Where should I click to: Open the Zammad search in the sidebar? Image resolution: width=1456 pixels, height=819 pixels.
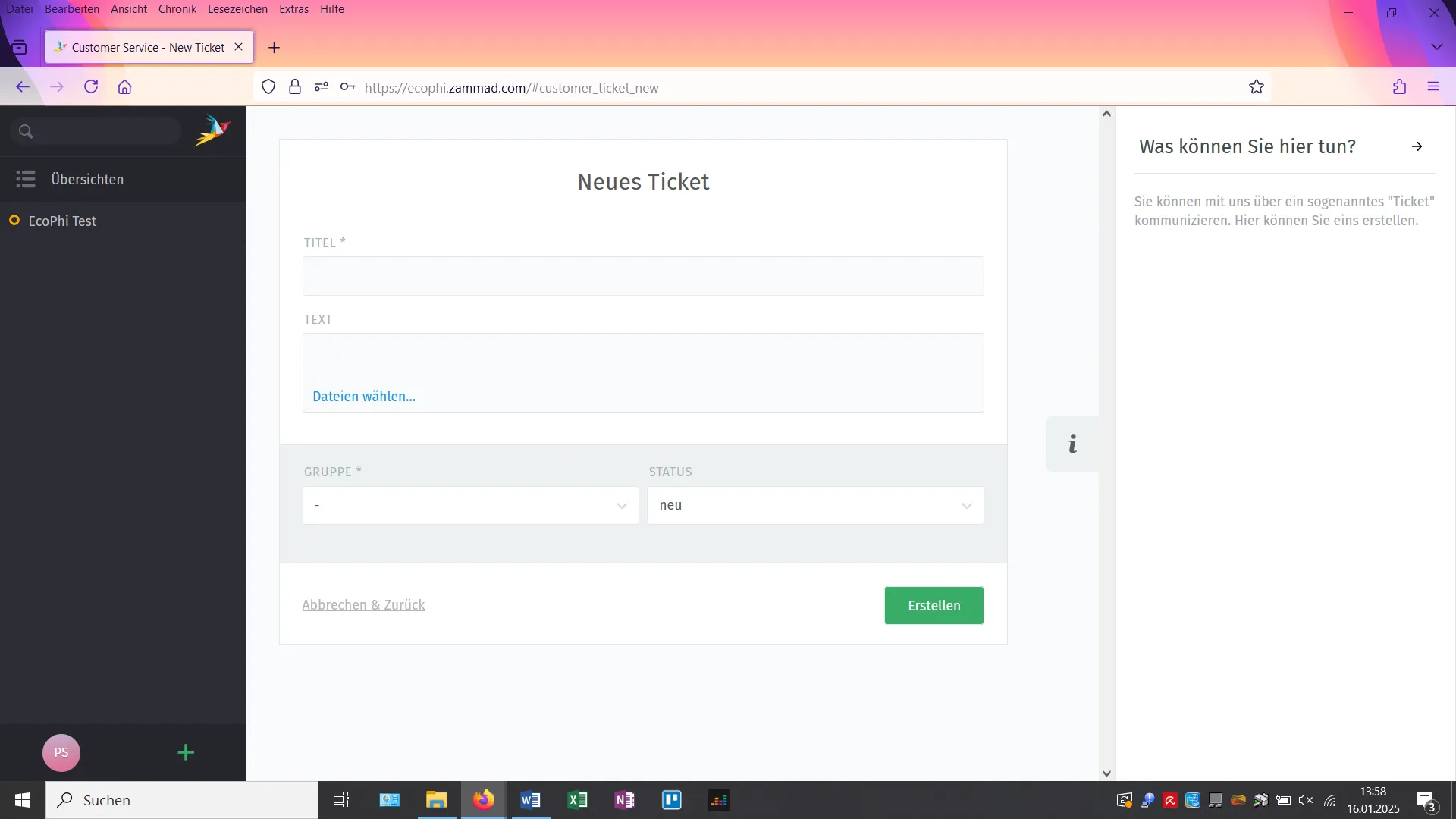coord(95,131)
